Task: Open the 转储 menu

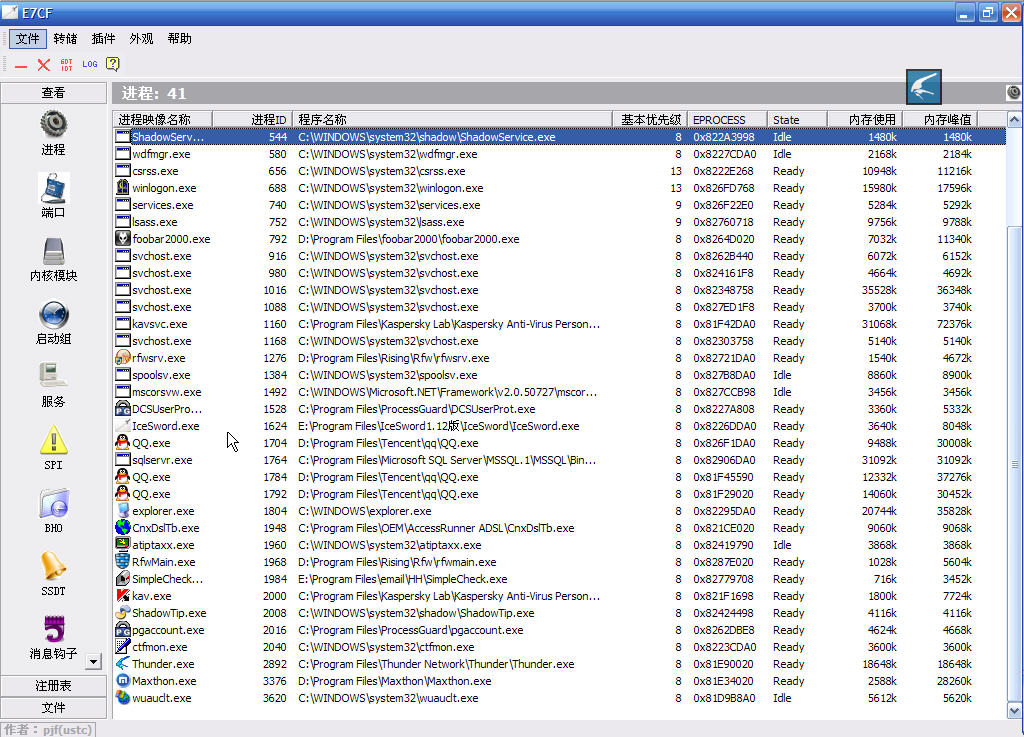Action: tap(65, 39)
